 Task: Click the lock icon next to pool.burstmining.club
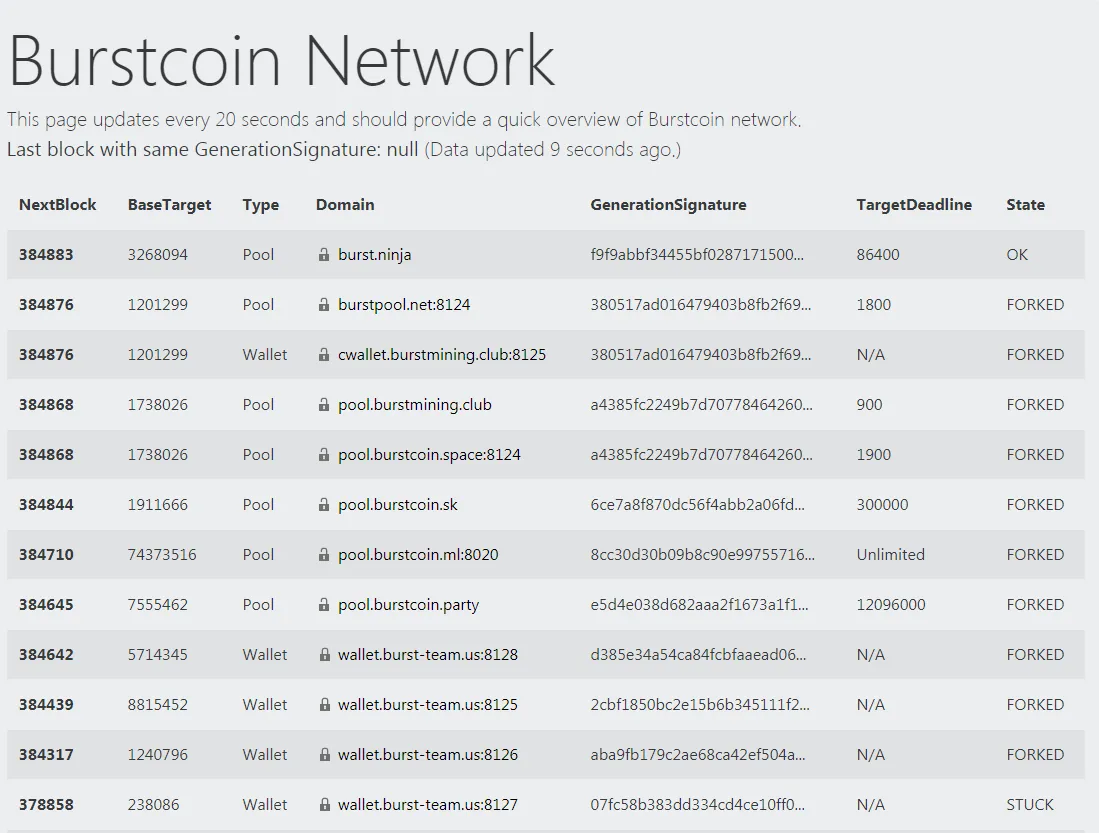coord(324,405)
